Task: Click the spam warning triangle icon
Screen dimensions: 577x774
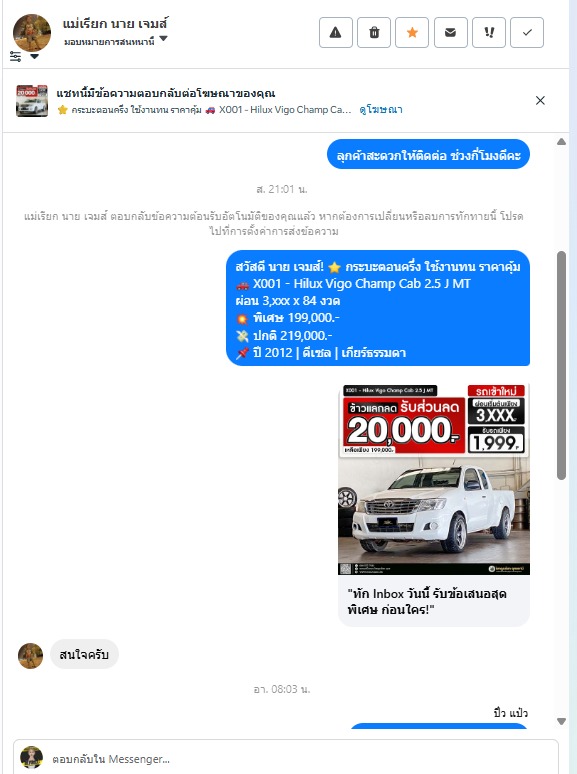Action: click(336, 33)
